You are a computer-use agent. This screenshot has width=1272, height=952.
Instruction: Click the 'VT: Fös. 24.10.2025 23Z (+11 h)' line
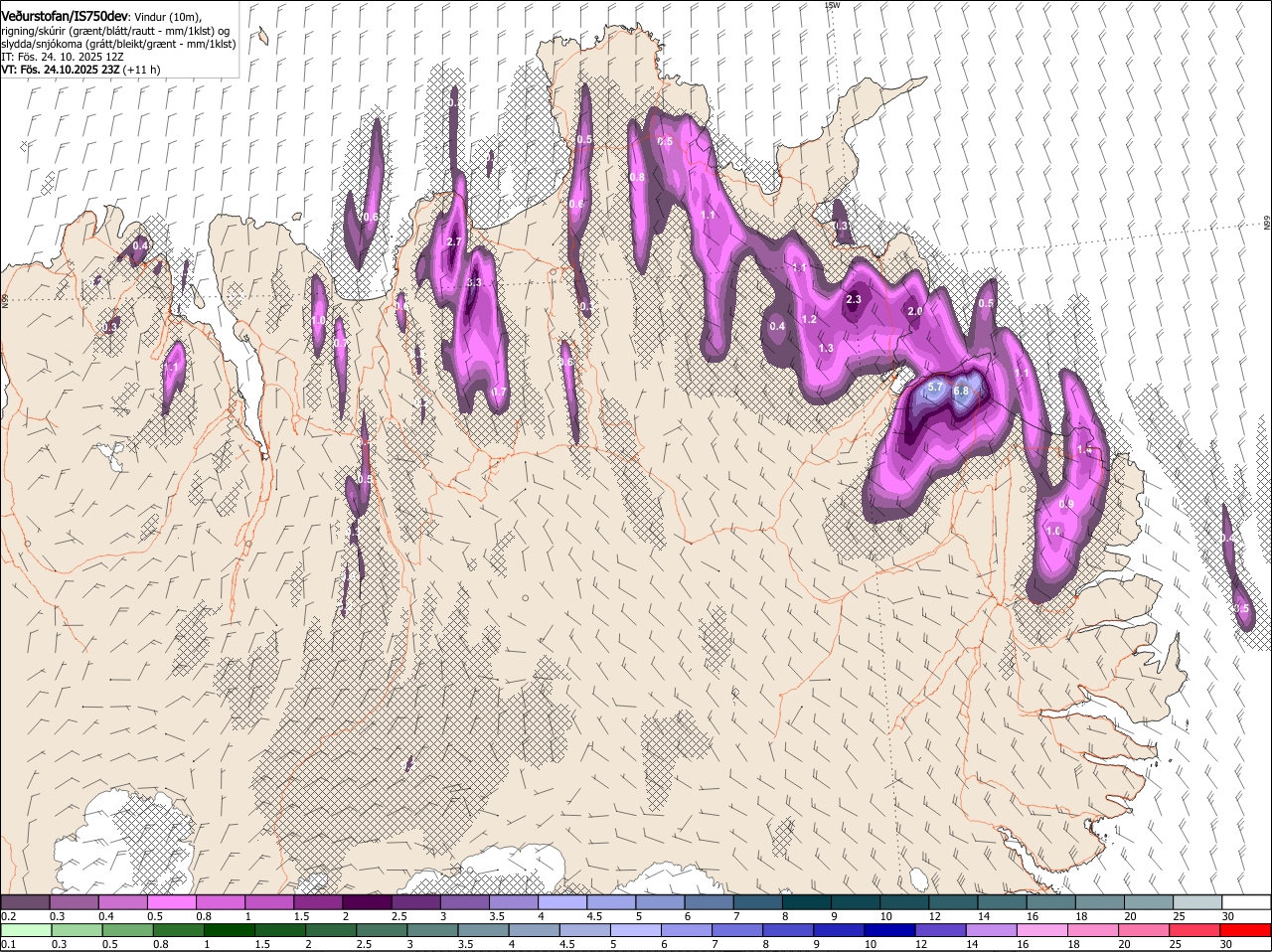(x=80, y=70)
